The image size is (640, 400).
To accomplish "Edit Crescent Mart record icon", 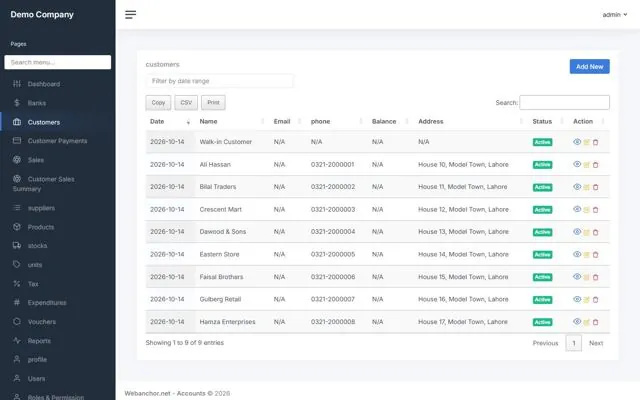I will (587, 210).
